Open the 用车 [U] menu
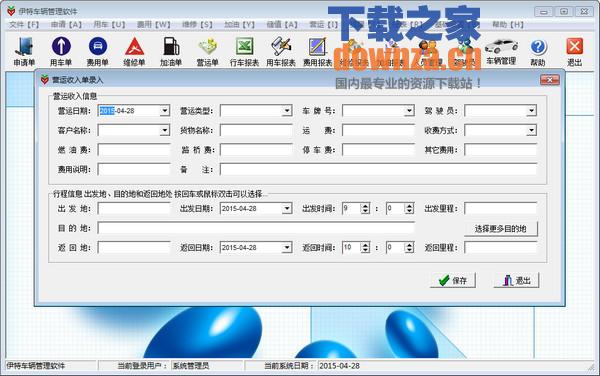600x376 pixels. [109, 24]
